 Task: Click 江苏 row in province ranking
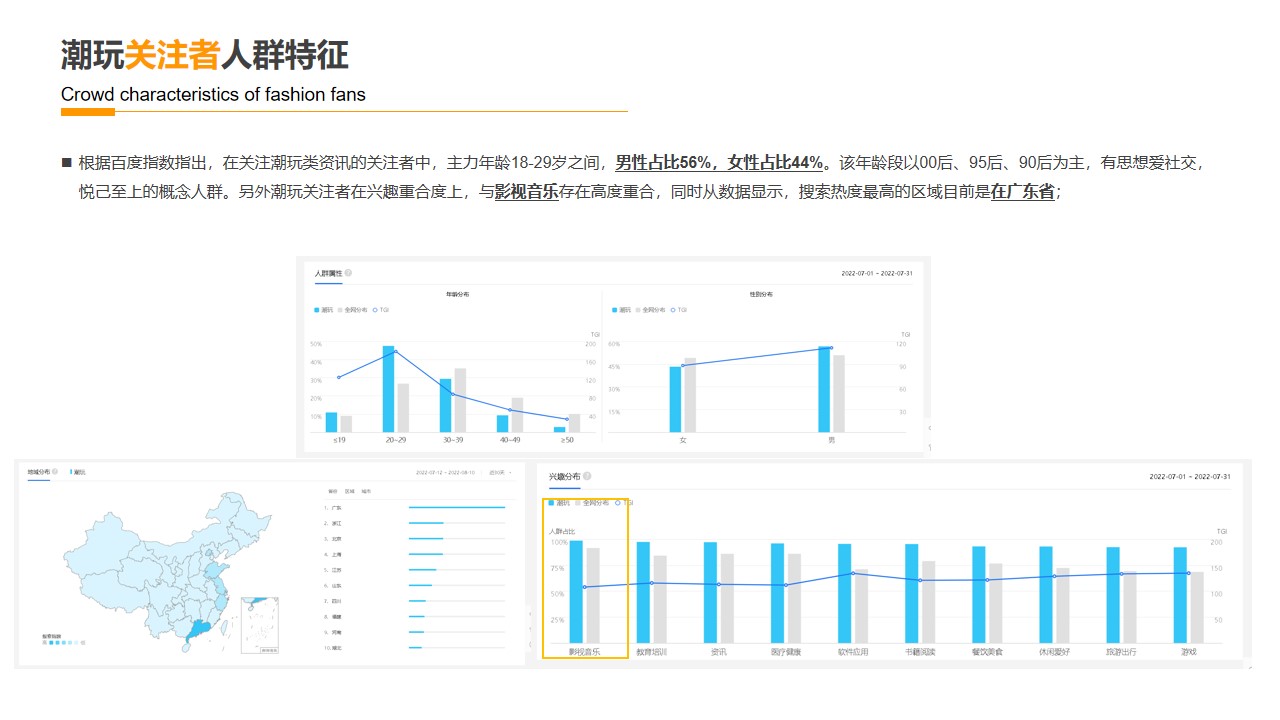415,570
